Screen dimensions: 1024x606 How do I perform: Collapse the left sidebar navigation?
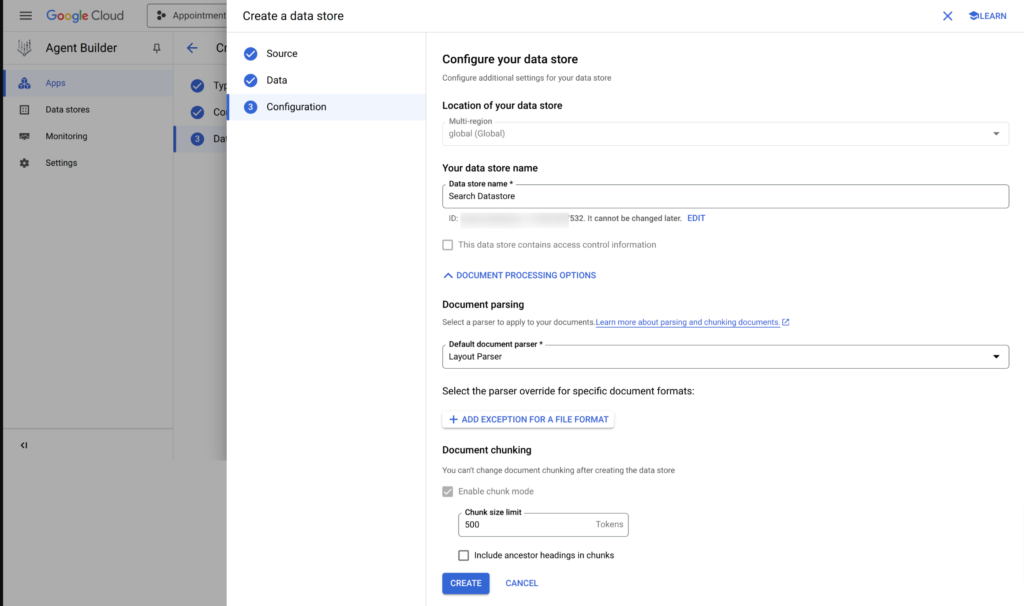tap(24, 445)
